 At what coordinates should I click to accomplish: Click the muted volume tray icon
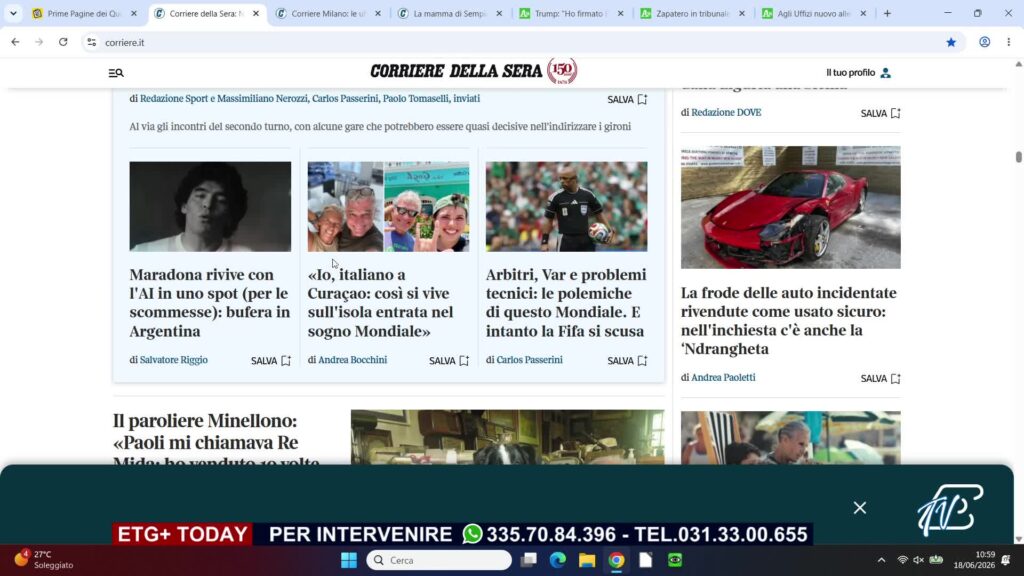pyautogui.click(x=919, y=560)
